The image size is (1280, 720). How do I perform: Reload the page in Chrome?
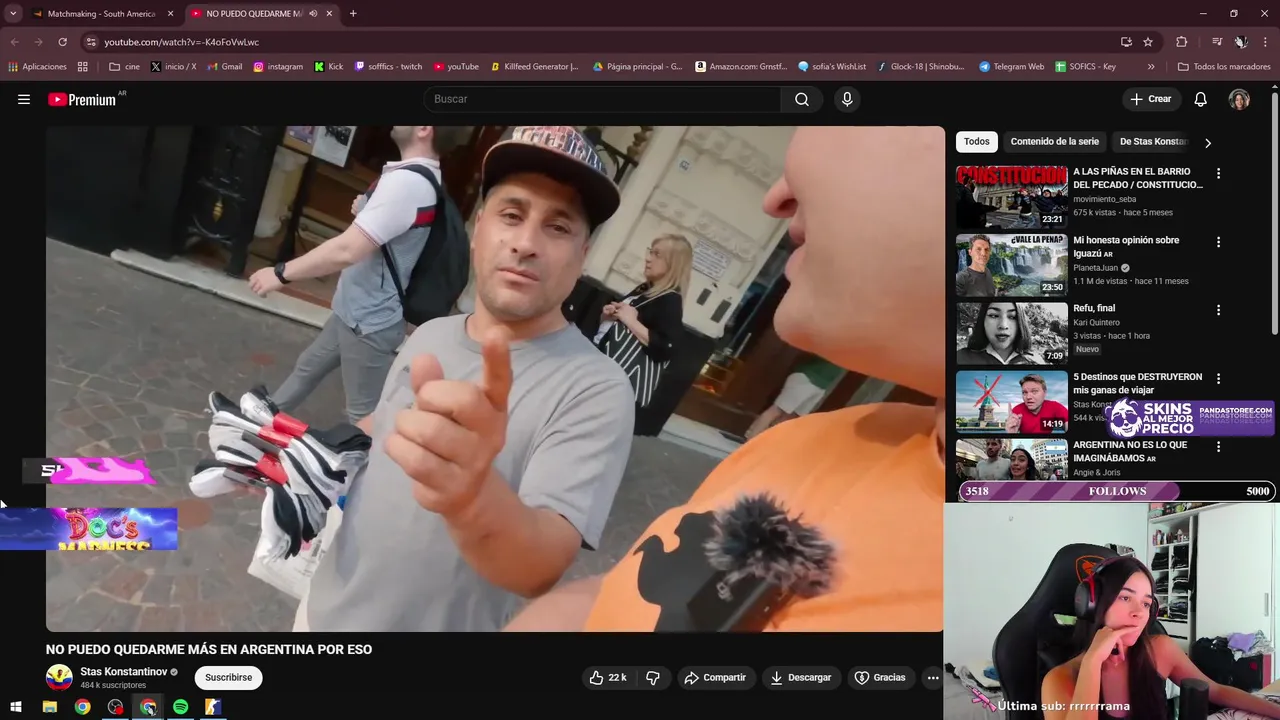62,42
